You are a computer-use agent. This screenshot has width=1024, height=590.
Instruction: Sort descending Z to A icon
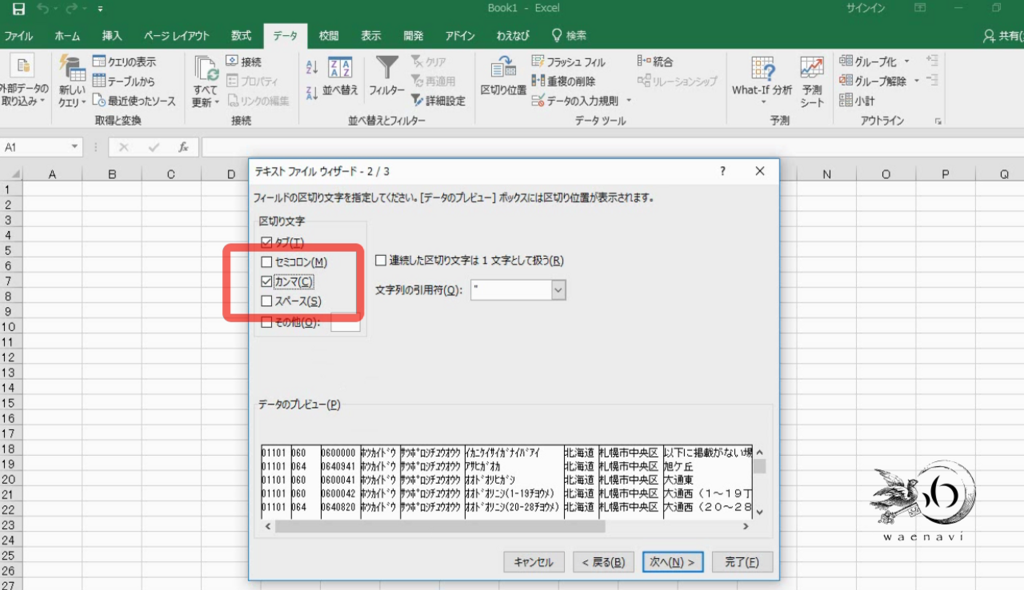[x=312, y=93]
